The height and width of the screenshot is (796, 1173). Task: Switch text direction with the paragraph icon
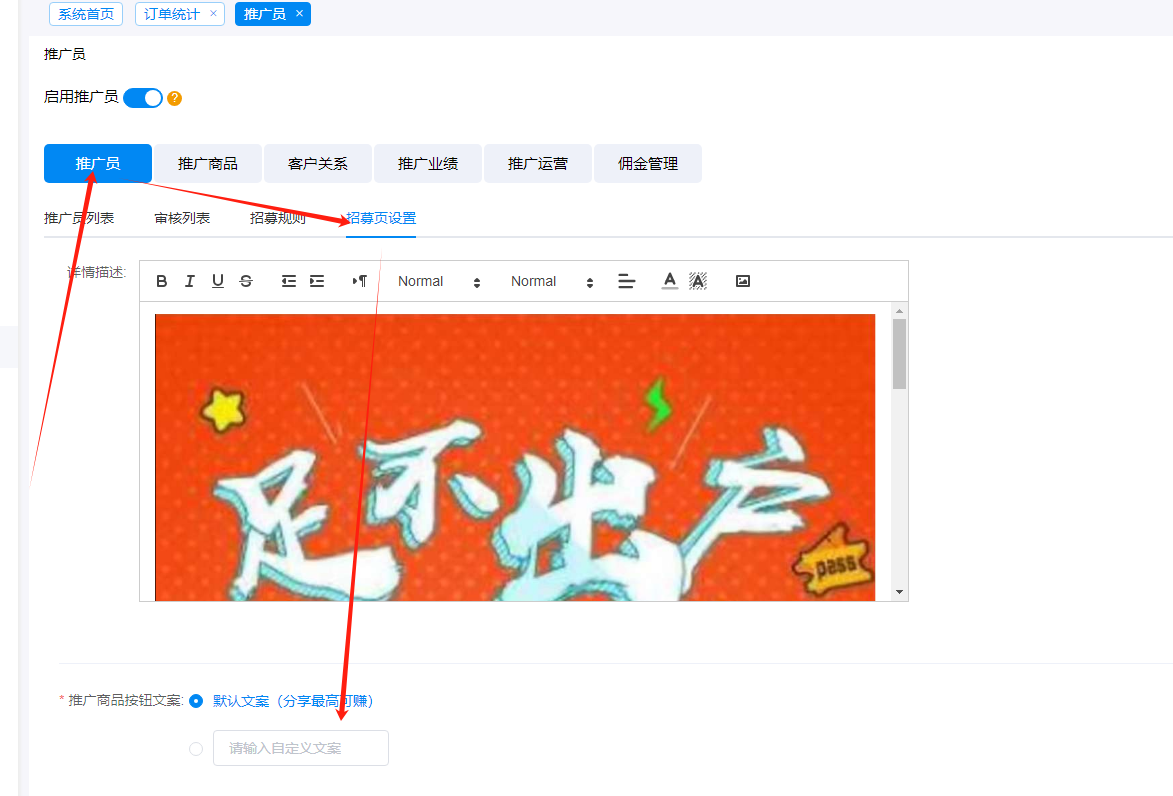(360, 281)
